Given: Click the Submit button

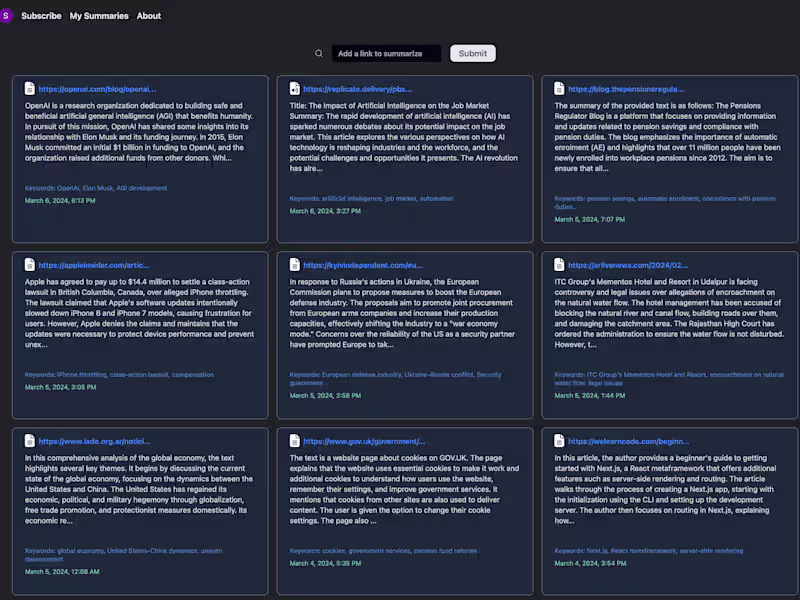Looking at the screenshot, I should [x=472, y=53].
